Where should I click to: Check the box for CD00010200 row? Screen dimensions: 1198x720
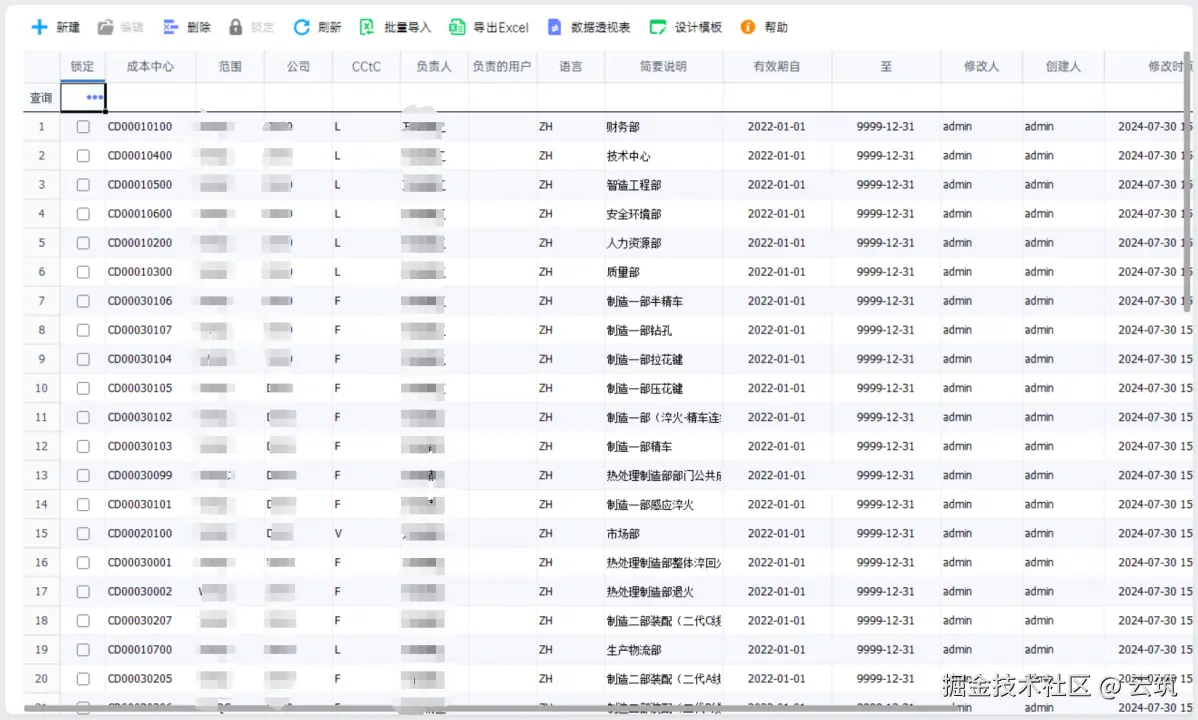click(83, 243)
